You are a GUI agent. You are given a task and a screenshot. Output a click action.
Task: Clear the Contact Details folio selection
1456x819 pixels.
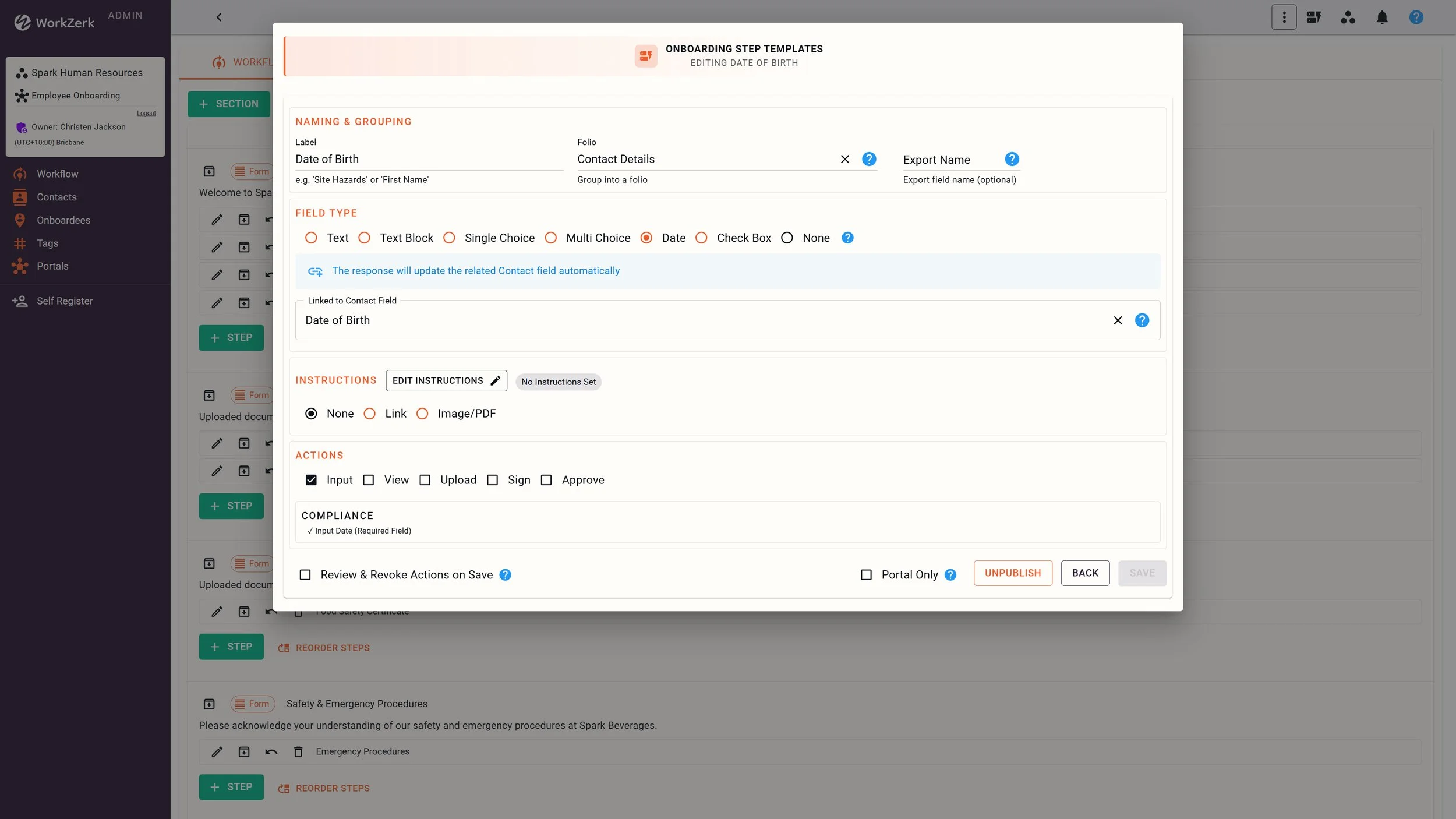(x=844, y=159)
